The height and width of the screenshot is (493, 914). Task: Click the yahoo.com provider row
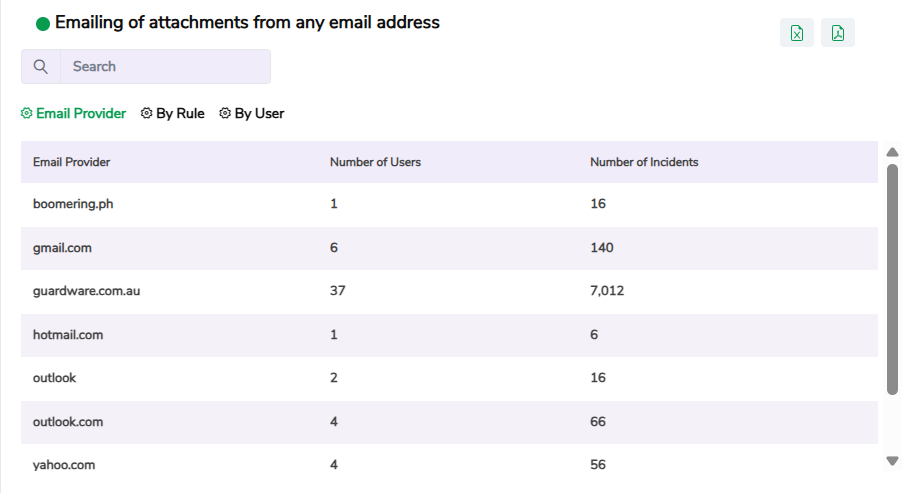click(x=64, y=465)
